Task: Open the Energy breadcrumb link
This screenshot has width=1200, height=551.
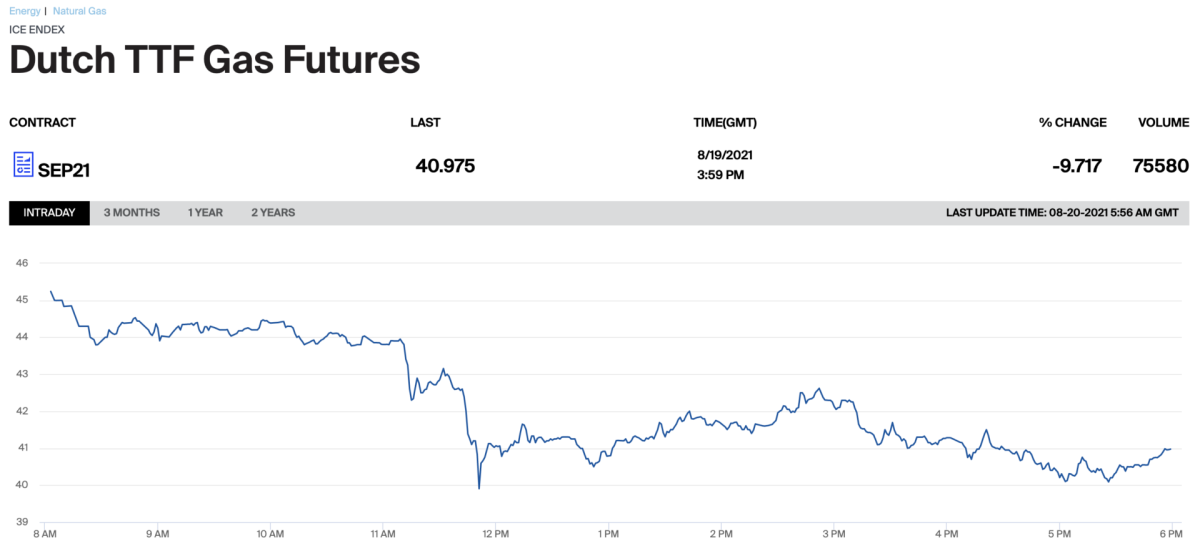Action: pyautogui.click(x=25, y=11)
